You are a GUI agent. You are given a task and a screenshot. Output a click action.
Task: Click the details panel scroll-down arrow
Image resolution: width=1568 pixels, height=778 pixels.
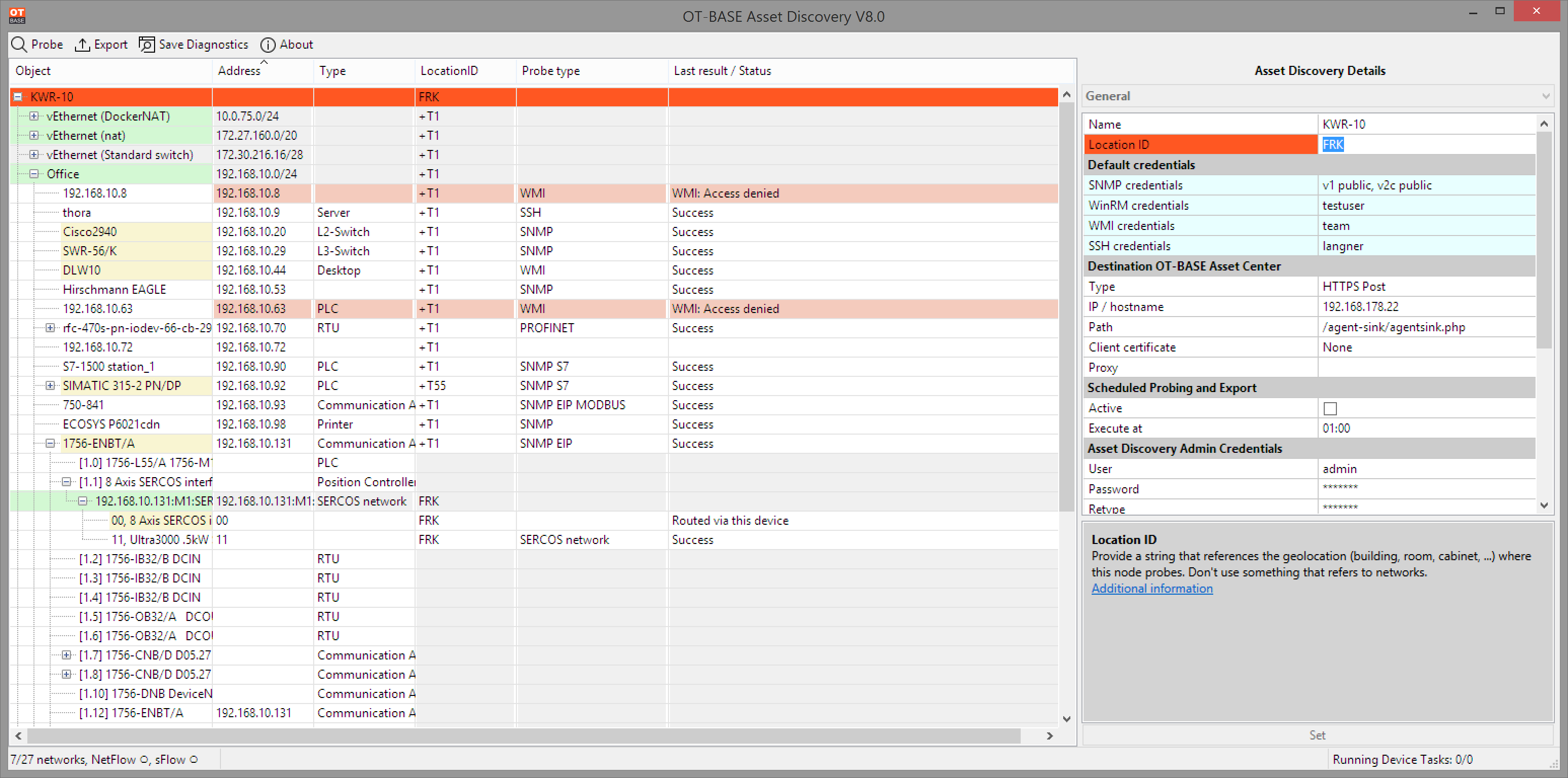pos(1544,505)
